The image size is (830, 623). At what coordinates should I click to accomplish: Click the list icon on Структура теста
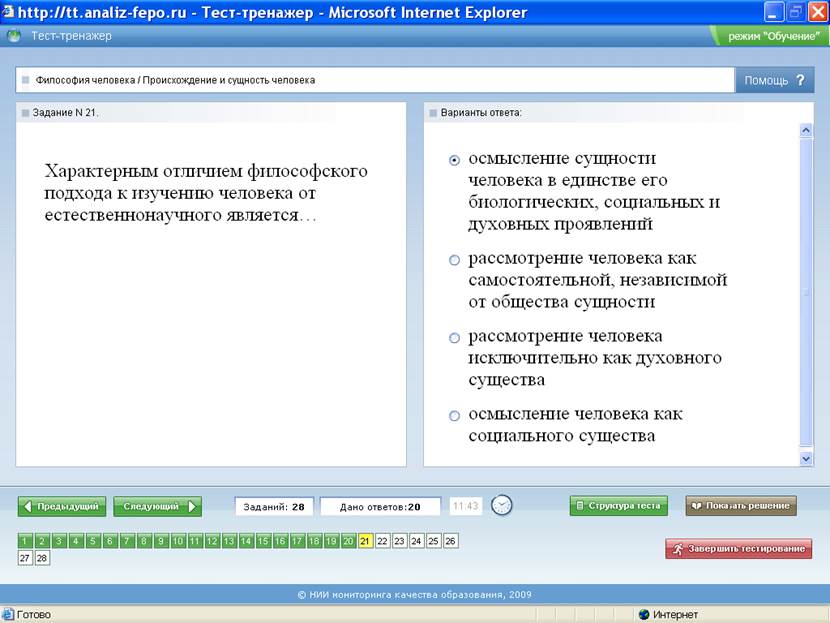[580, 506]
